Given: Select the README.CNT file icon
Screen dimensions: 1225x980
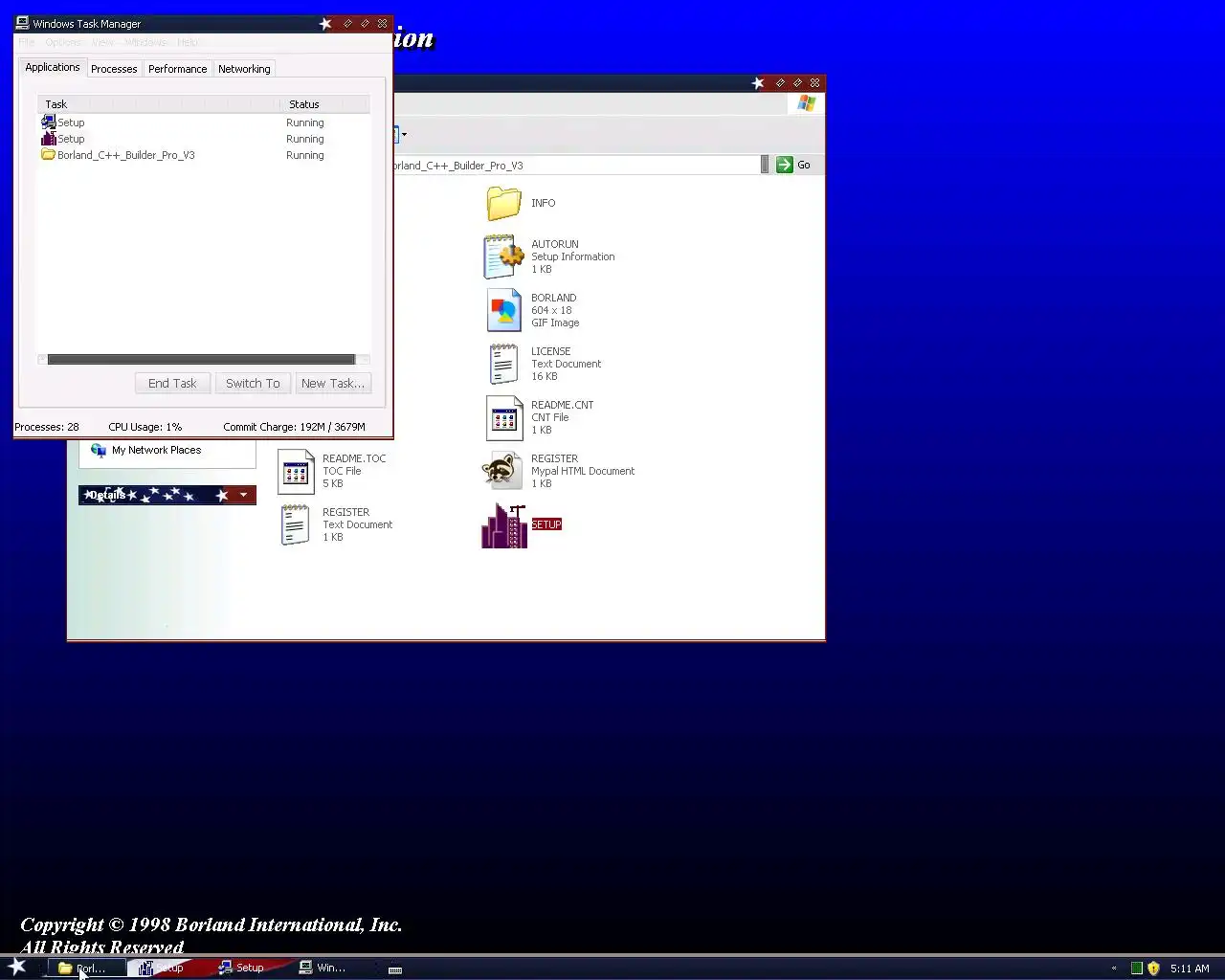Looking at the screenshot, I should (504, 417).
